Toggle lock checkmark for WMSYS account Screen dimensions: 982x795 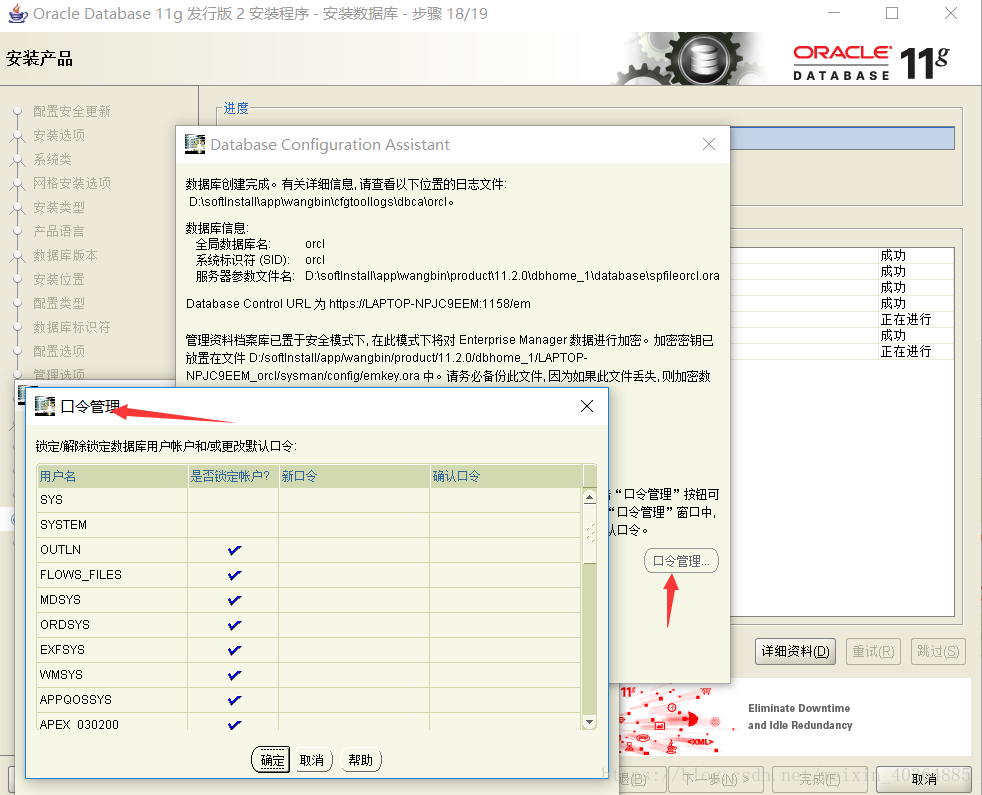234,675
